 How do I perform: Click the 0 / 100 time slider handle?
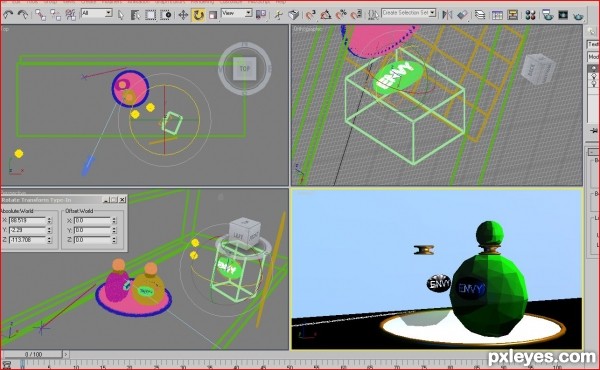32,354
